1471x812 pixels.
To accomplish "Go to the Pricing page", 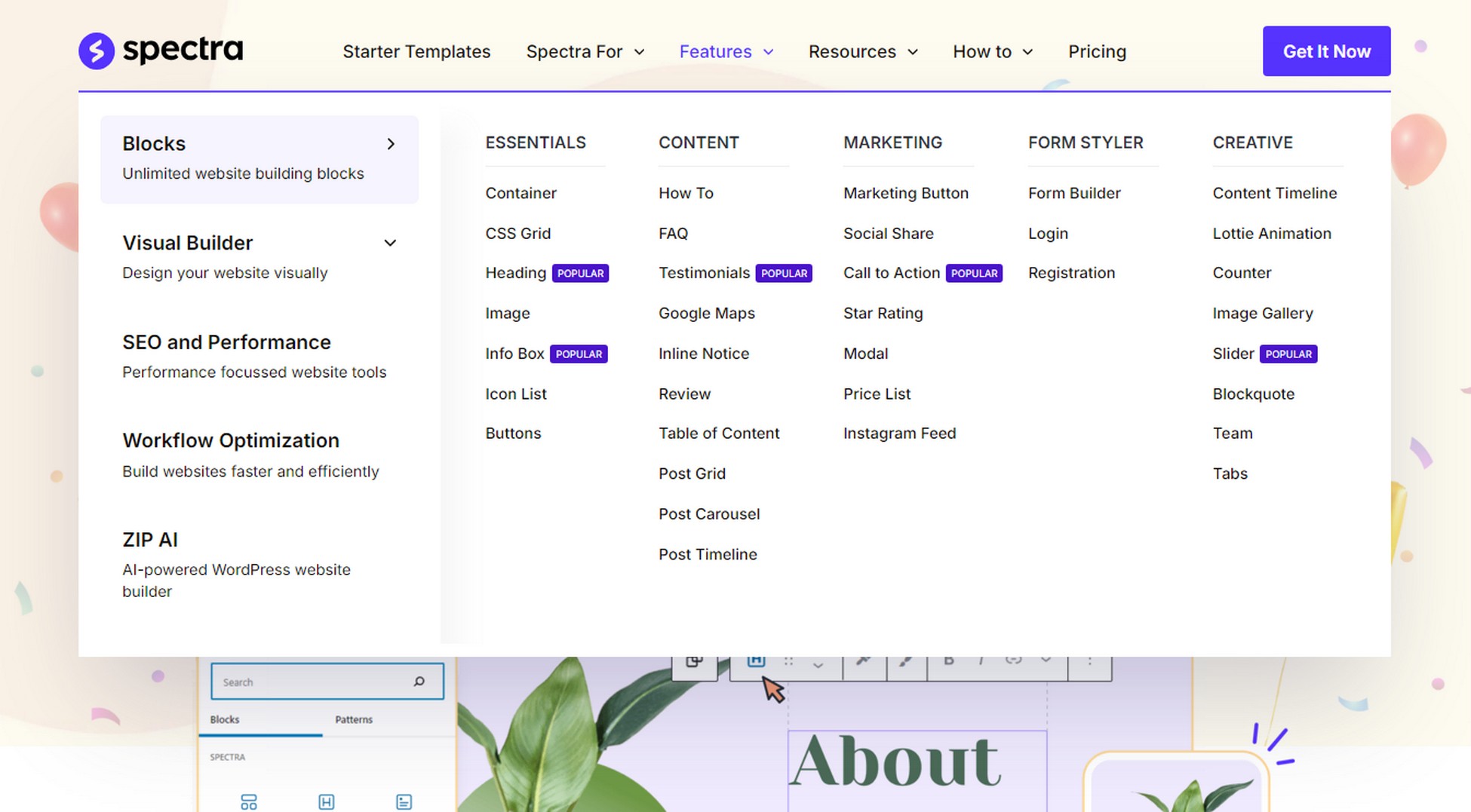I will coord(1097,51).
